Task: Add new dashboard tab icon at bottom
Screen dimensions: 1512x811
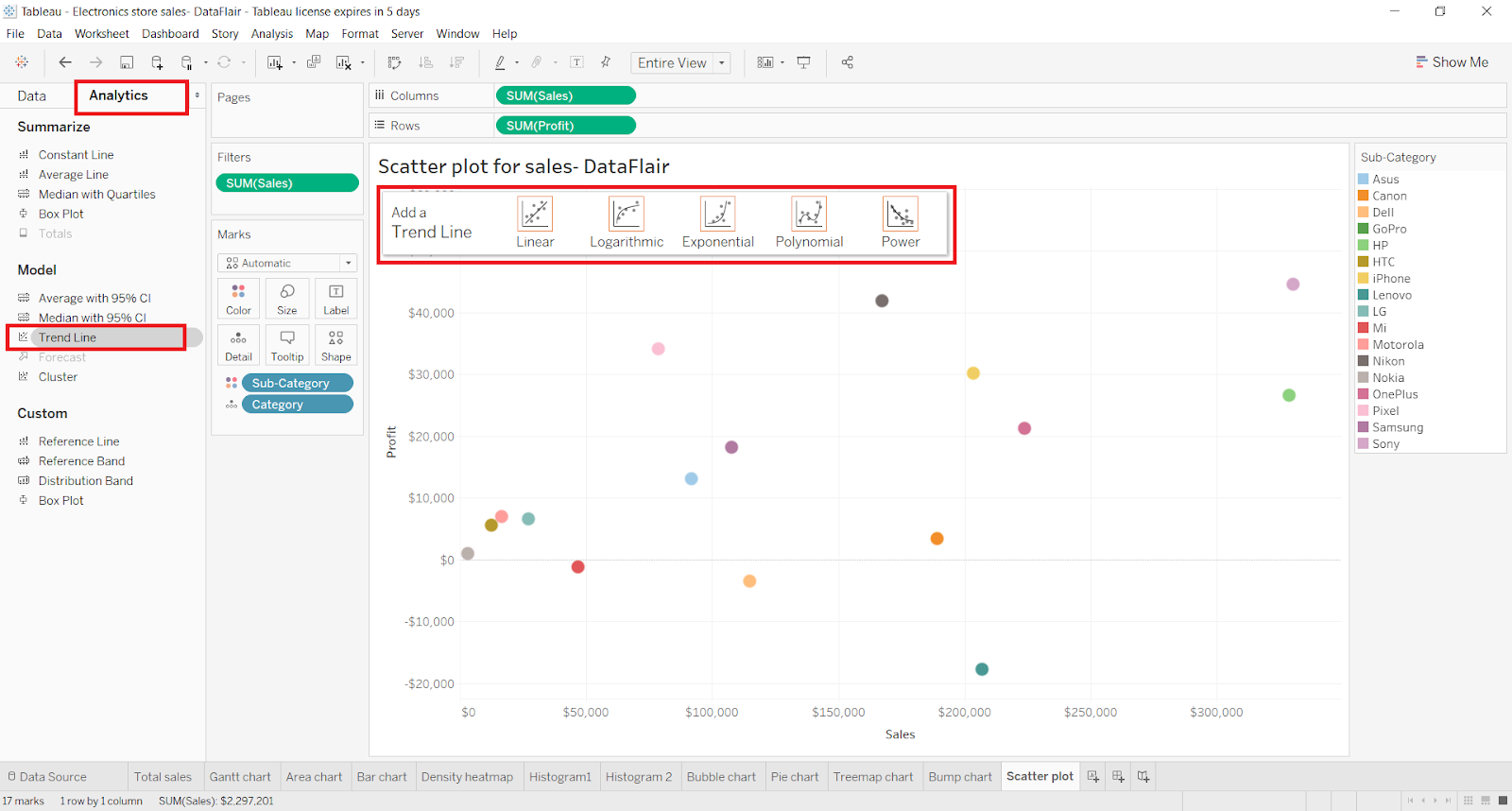Action: (x=1118, y=776)
